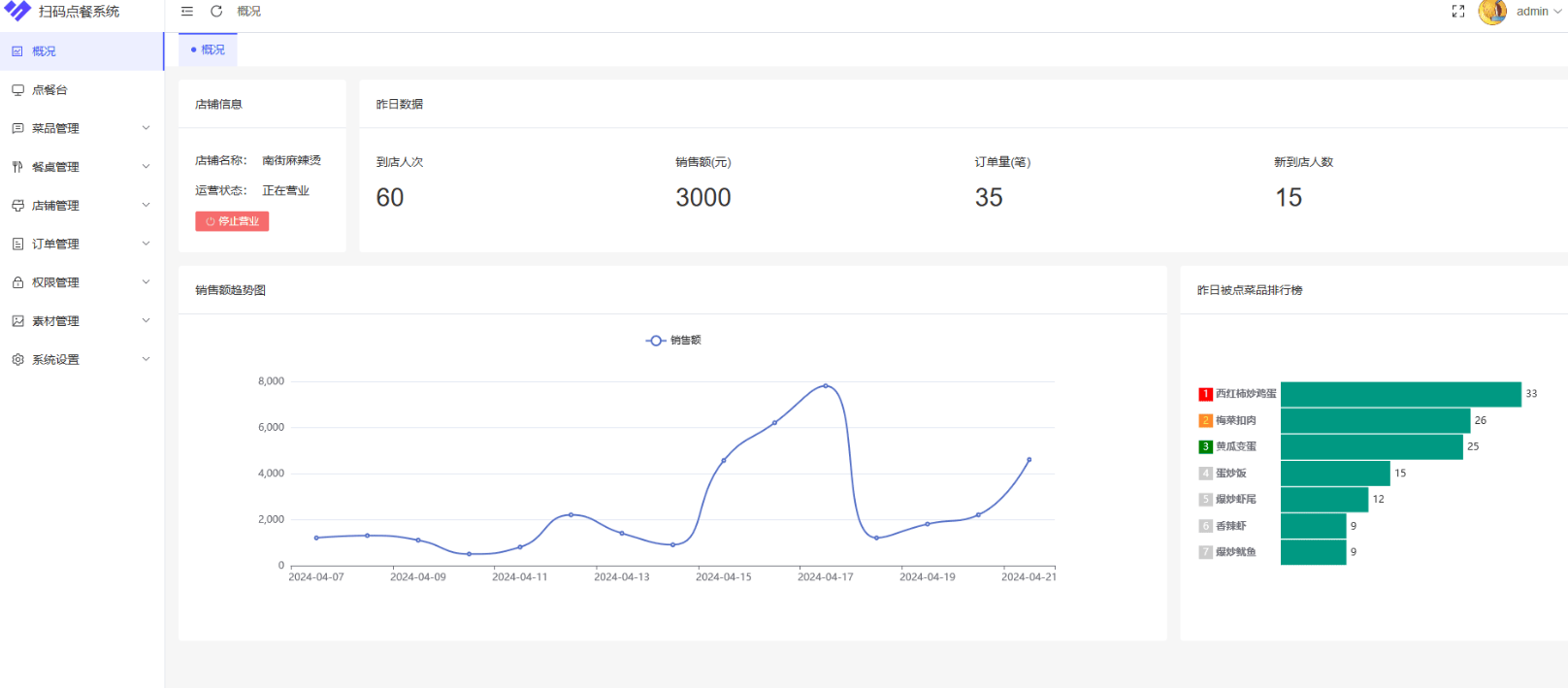Viewport: 1568px width, 688px height.
Task: Click the refresh page icon
Action: point(216,12)
